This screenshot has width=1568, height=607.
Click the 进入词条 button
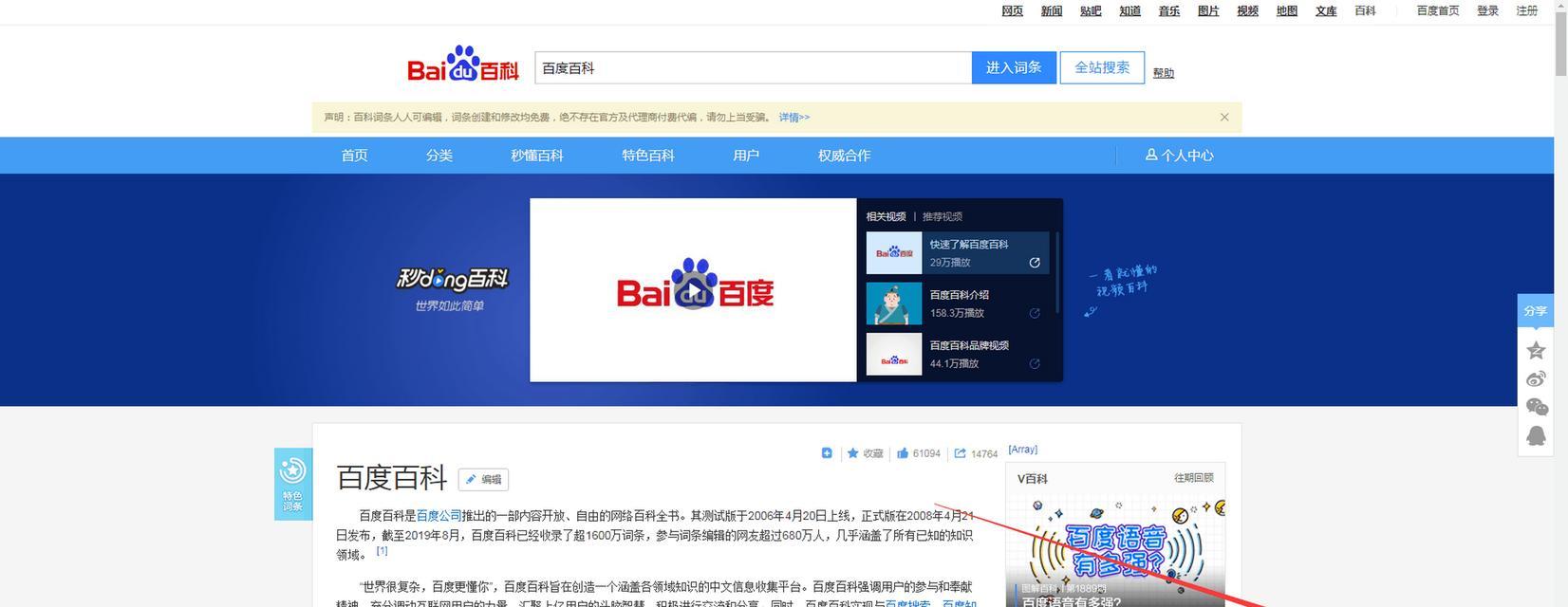click(1014, 68)
